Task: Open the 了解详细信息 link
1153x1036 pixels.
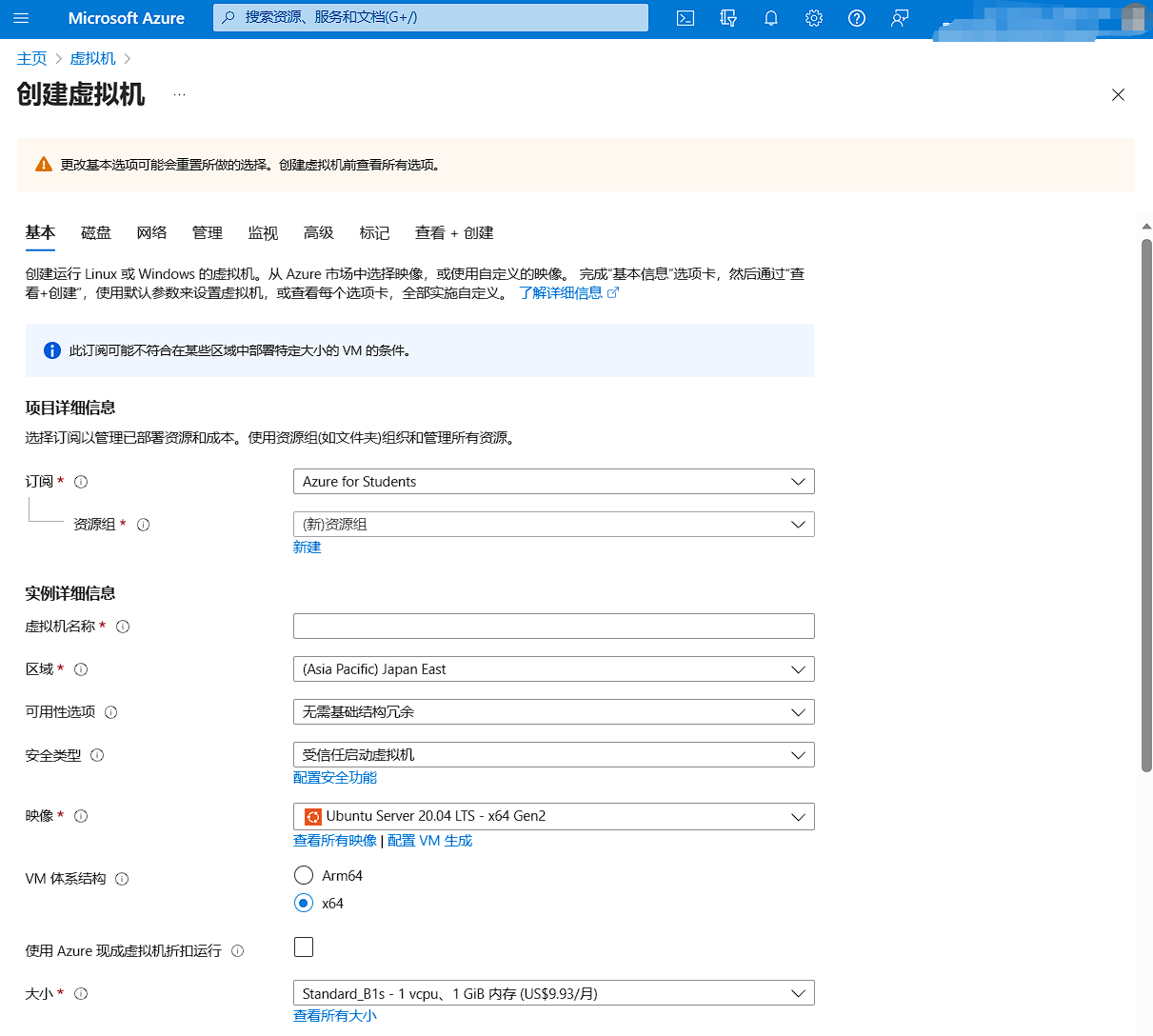Action: coord(568,293)
